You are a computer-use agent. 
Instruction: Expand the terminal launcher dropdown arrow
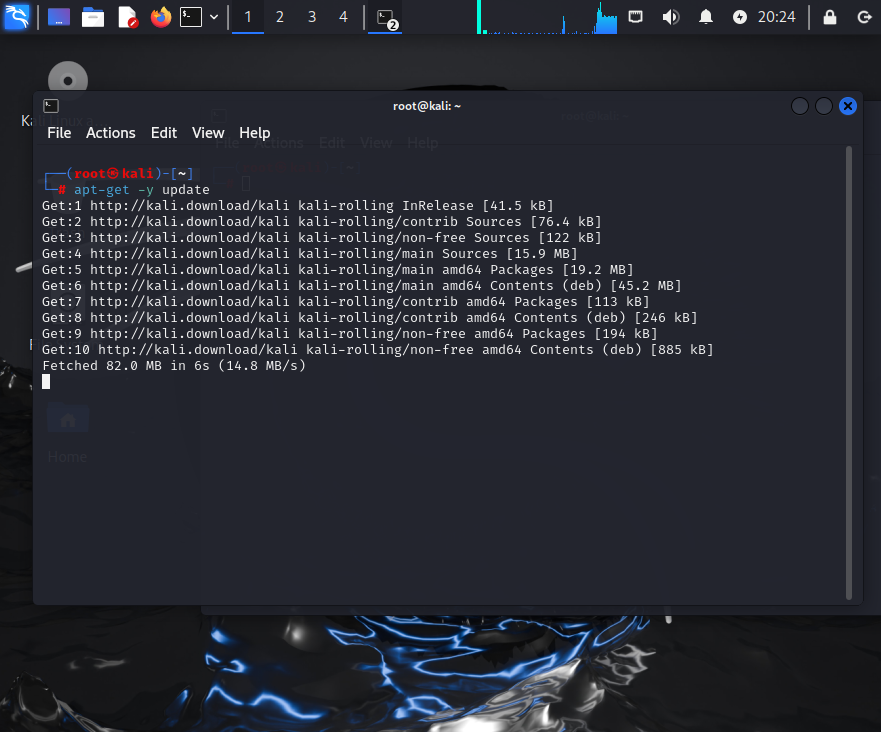pyautogui.click(x=214, y=17)
